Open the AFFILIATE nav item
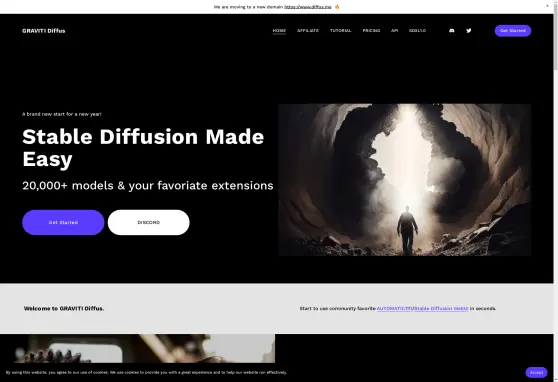Viewport: 558px width, 382px height. point(308,31)
